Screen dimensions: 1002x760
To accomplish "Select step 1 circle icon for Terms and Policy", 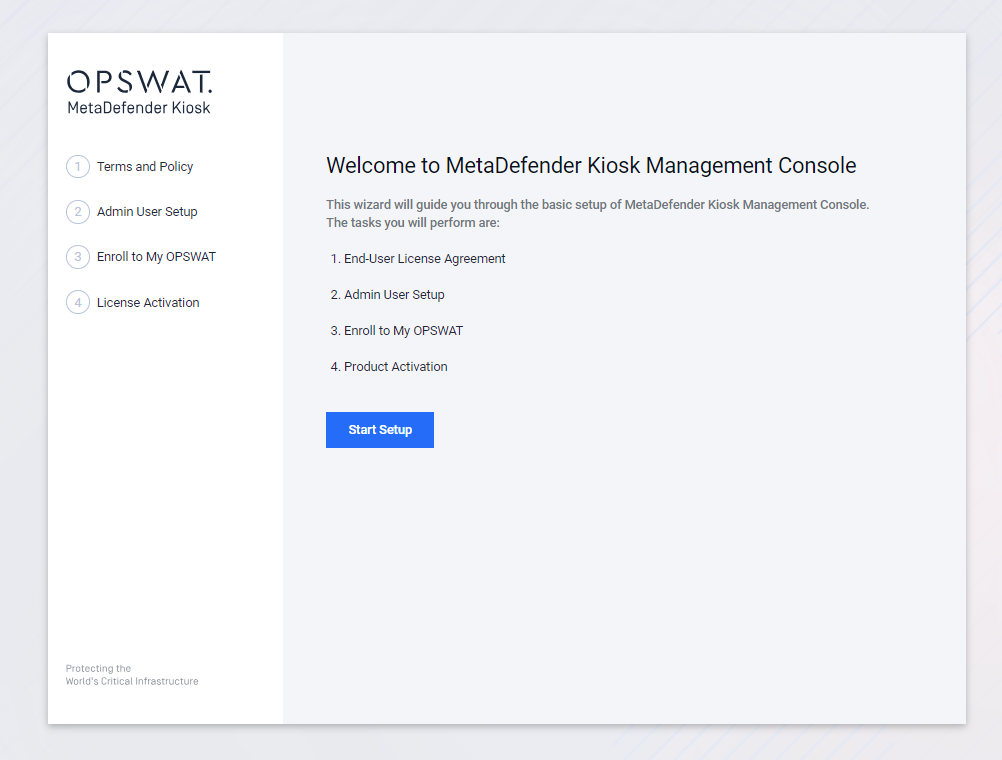I will [78, 167].
